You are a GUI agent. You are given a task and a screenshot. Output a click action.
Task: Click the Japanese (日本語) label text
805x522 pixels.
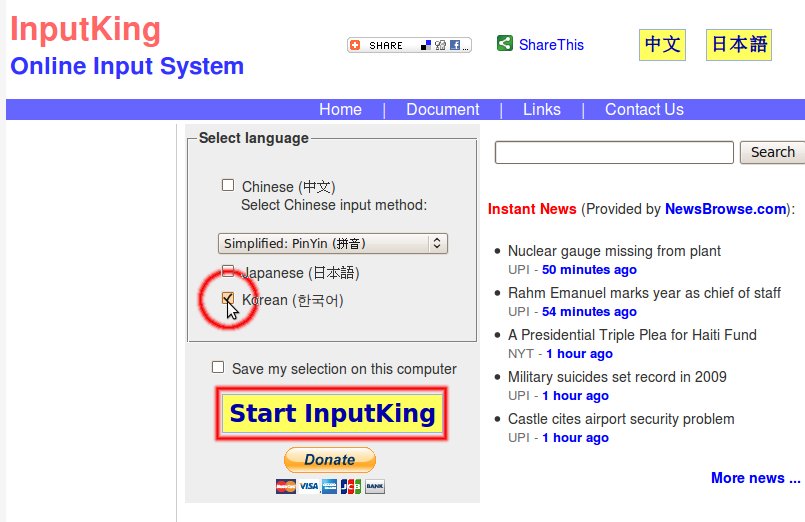point(301,273)
